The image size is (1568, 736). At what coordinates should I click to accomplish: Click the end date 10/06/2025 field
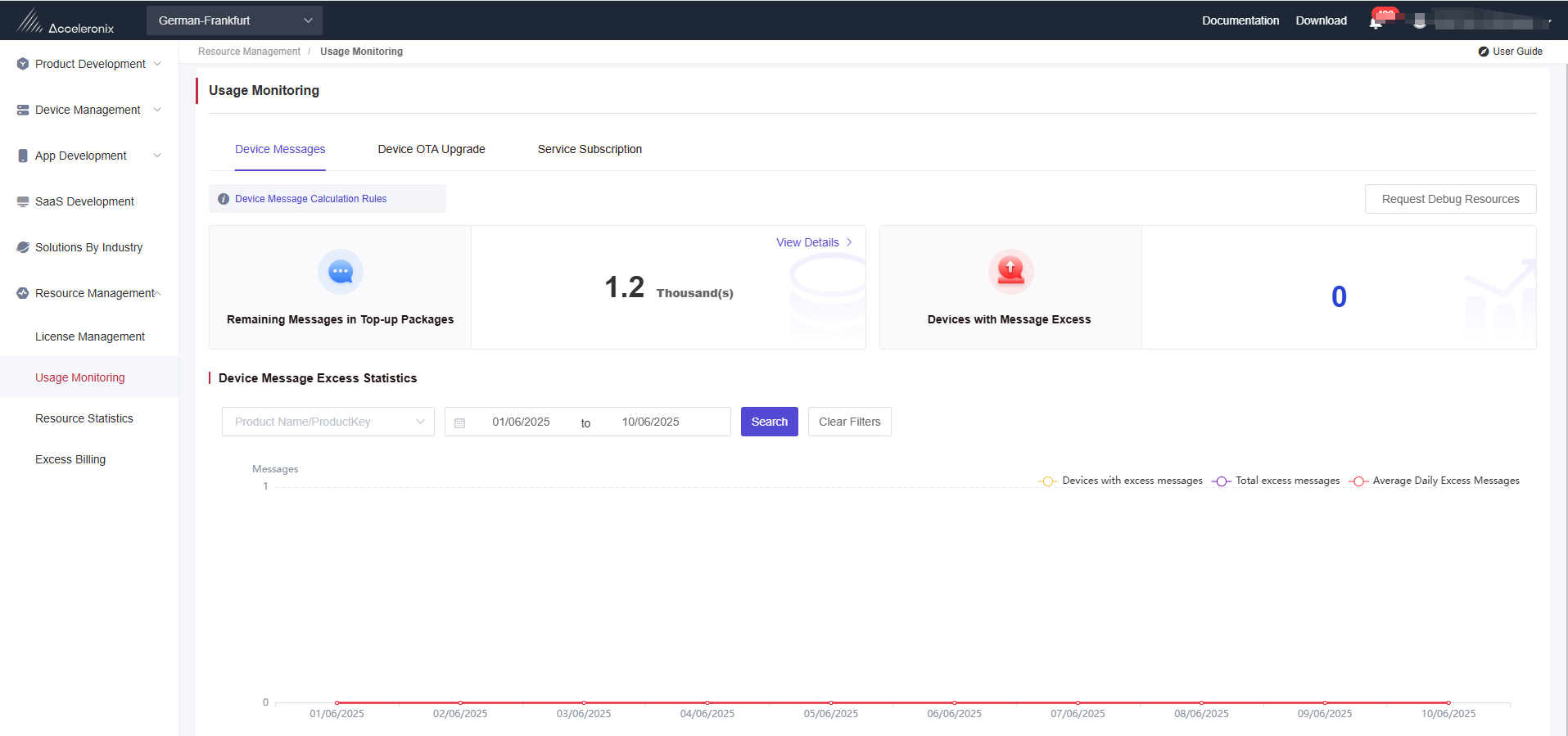[650, 422]
